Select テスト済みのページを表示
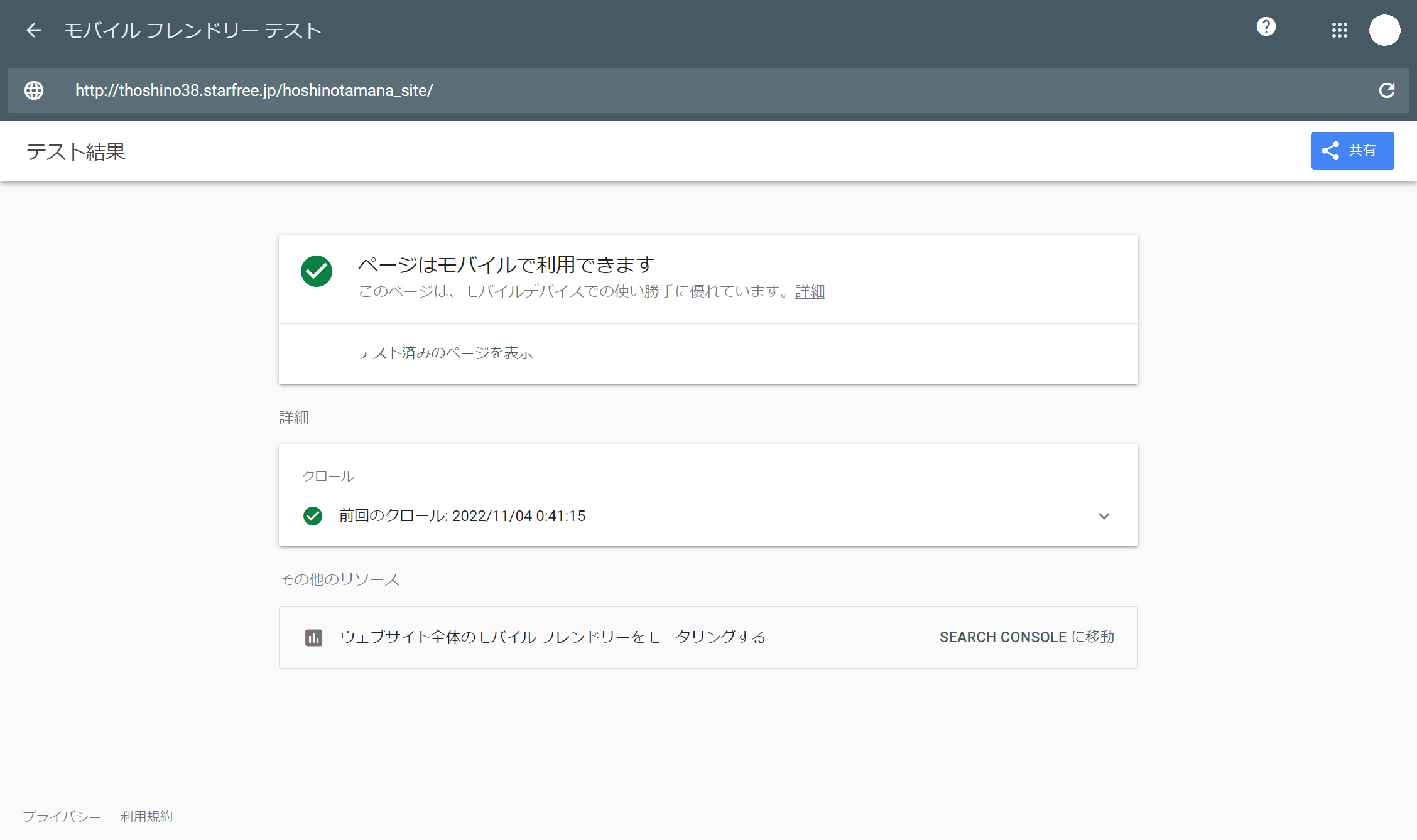Screen dimensions: 1417x840 [x=445, y=353]
